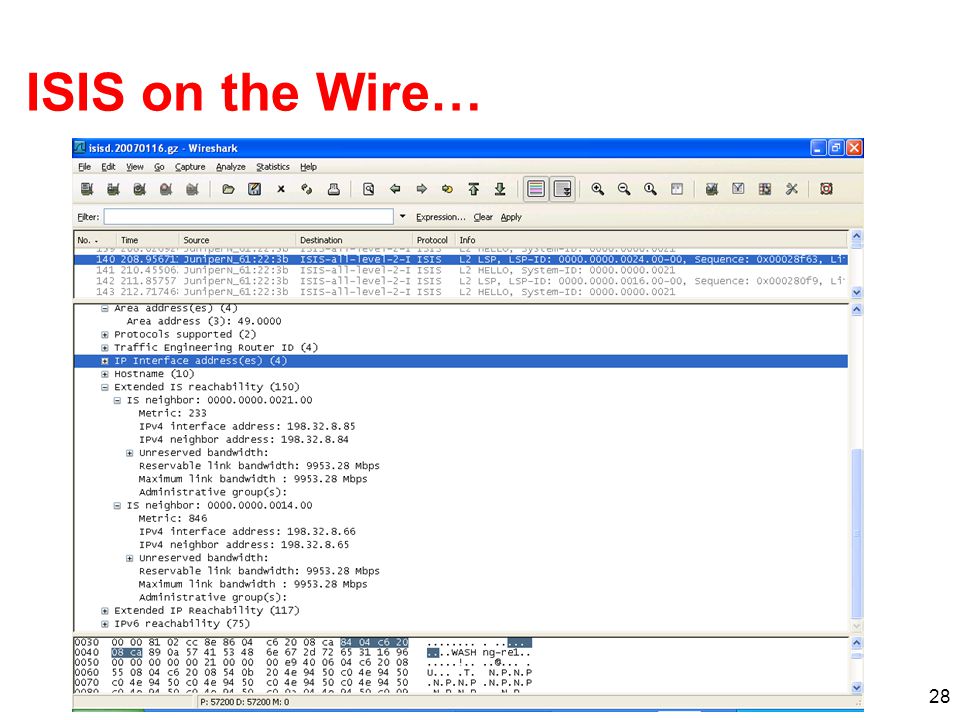Click packet details scrollbar up arrow
This screenshot has width=960, height=720.
857,309
